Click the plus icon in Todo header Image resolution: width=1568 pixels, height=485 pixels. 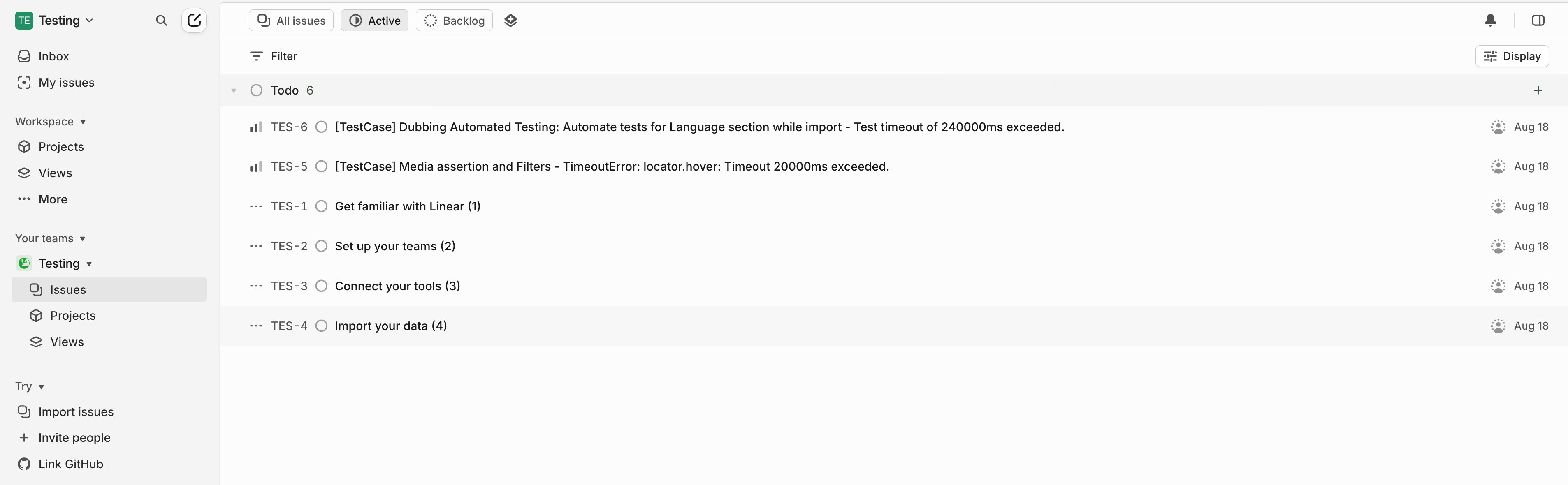coord(1538,91)
